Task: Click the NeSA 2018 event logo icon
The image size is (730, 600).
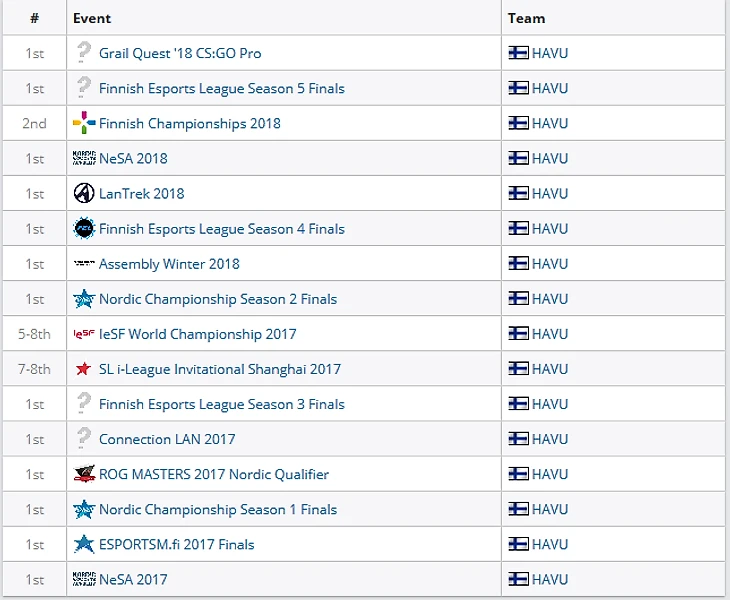Action: [x=84, y=159]
